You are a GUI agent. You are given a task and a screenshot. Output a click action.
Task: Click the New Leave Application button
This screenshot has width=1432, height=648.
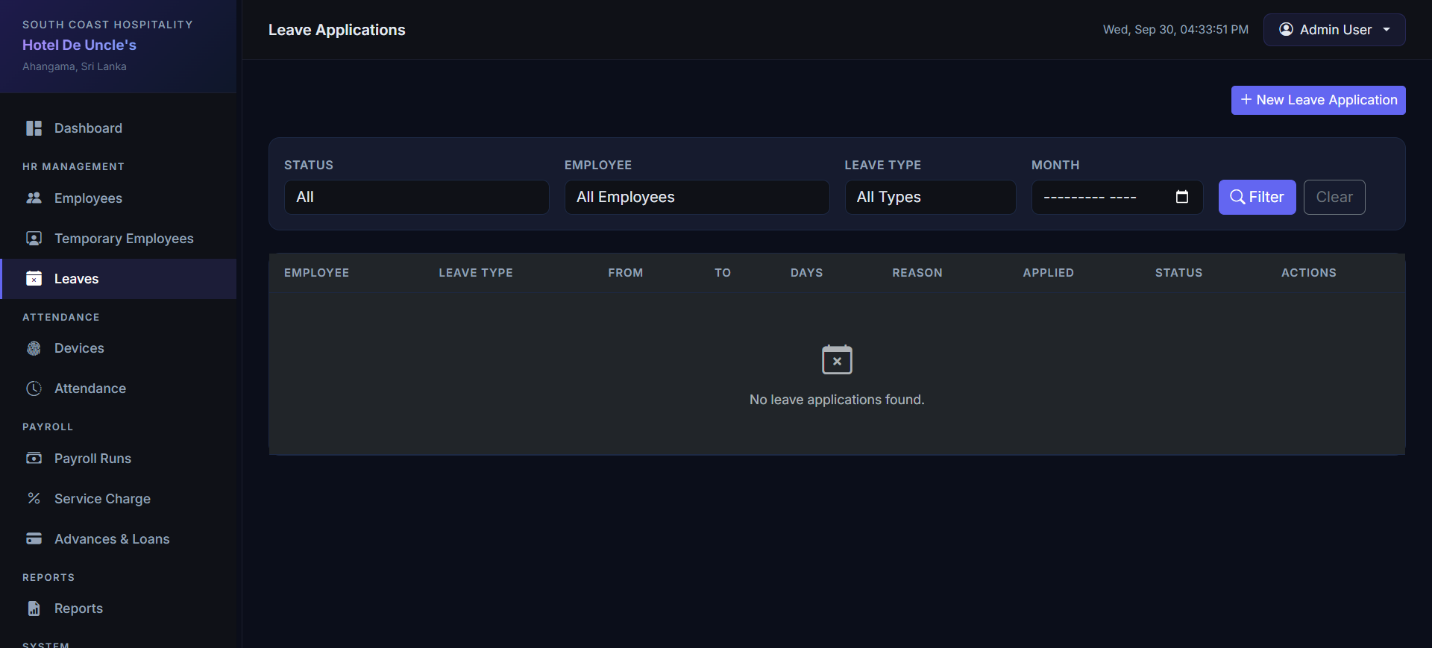[1318, 100]
